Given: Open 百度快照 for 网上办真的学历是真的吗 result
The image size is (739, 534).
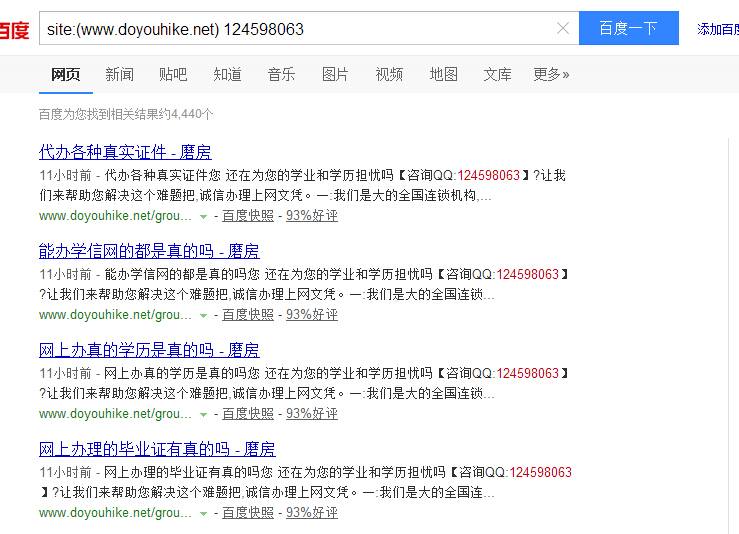Looking at the screenshot, I should click(248, 414).
